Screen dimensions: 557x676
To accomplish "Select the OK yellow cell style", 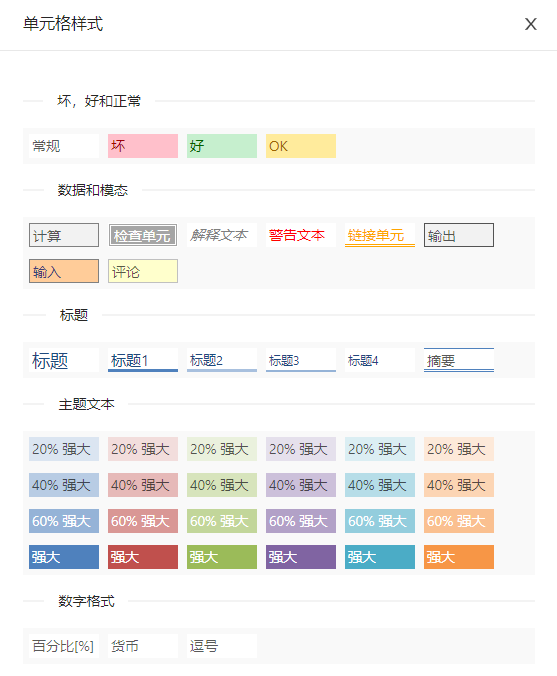I will click(x=300, y=146).
